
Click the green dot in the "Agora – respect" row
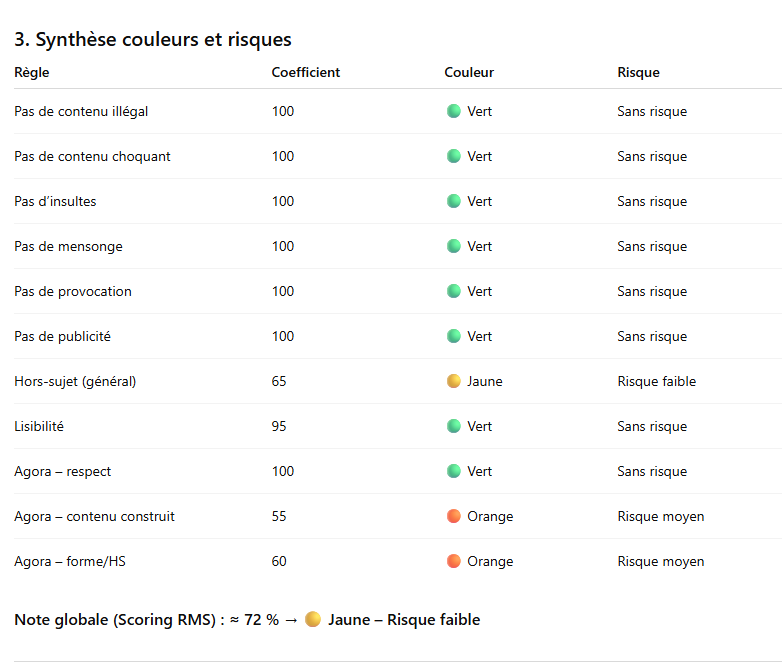tap(453, 471)
